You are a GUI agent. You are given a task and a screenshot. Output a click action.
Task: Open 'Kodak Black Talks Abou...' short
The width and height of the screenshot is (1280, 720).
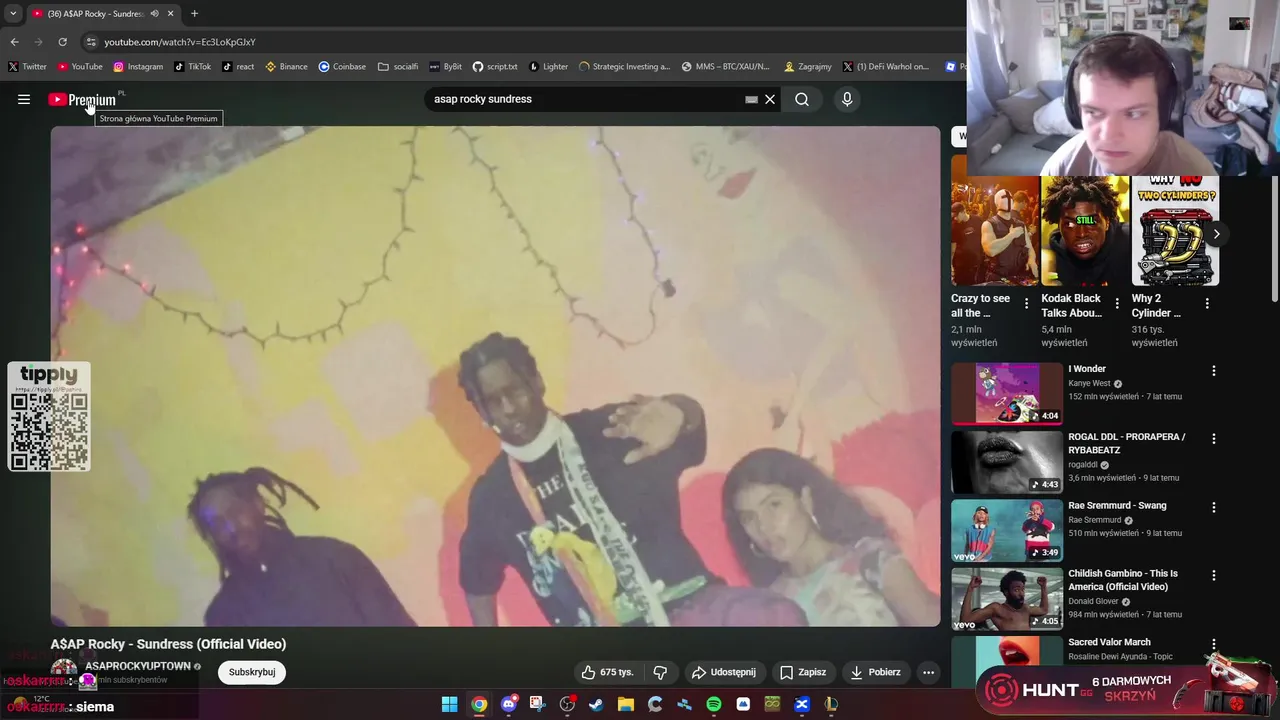(1085, 231)
